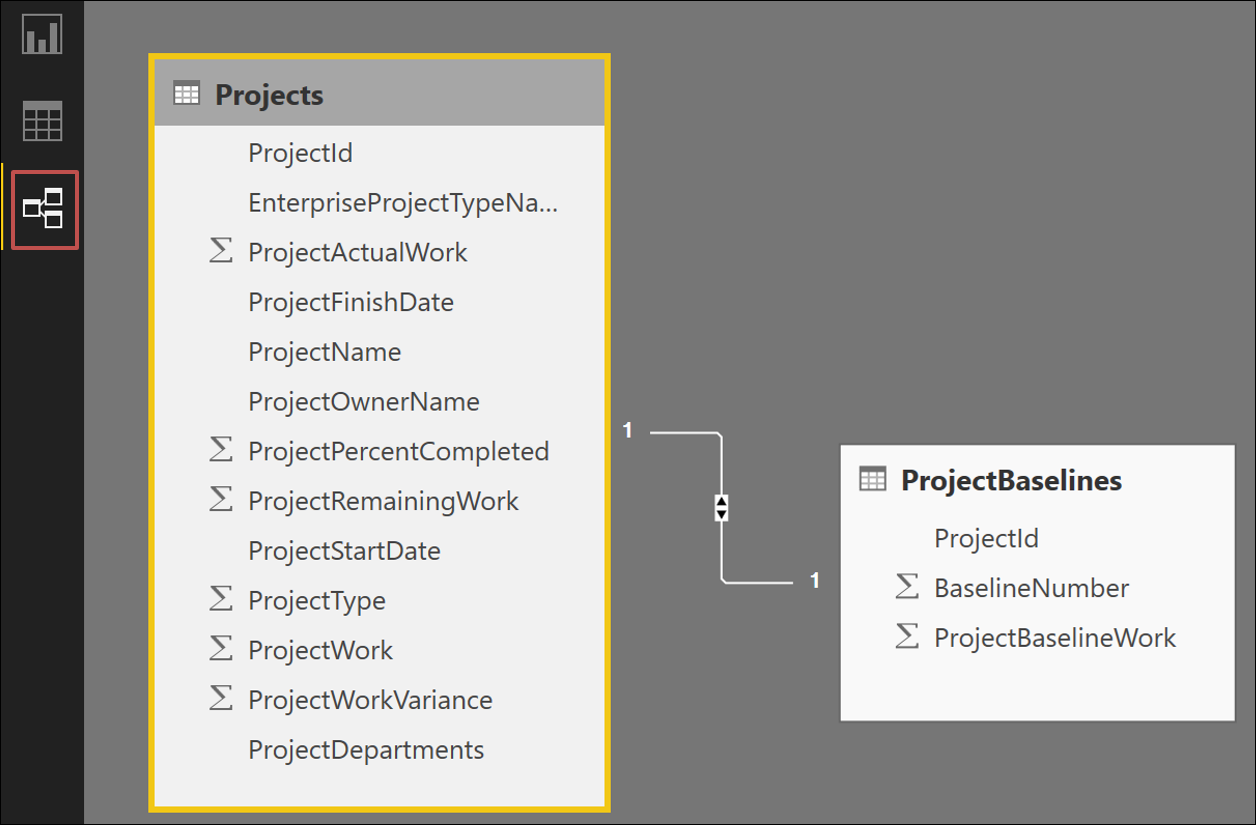
Task: Select ProjectId in ProjectBaselines table
Action: click(986, 538)
